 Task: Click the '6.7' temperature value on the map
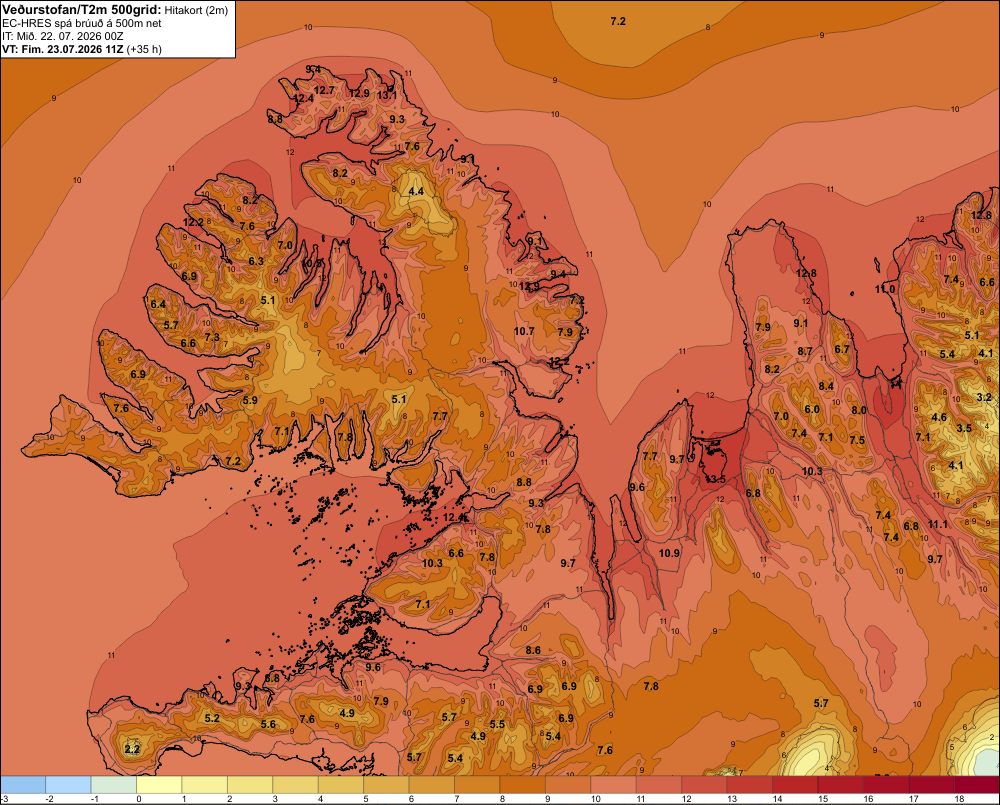842,349
